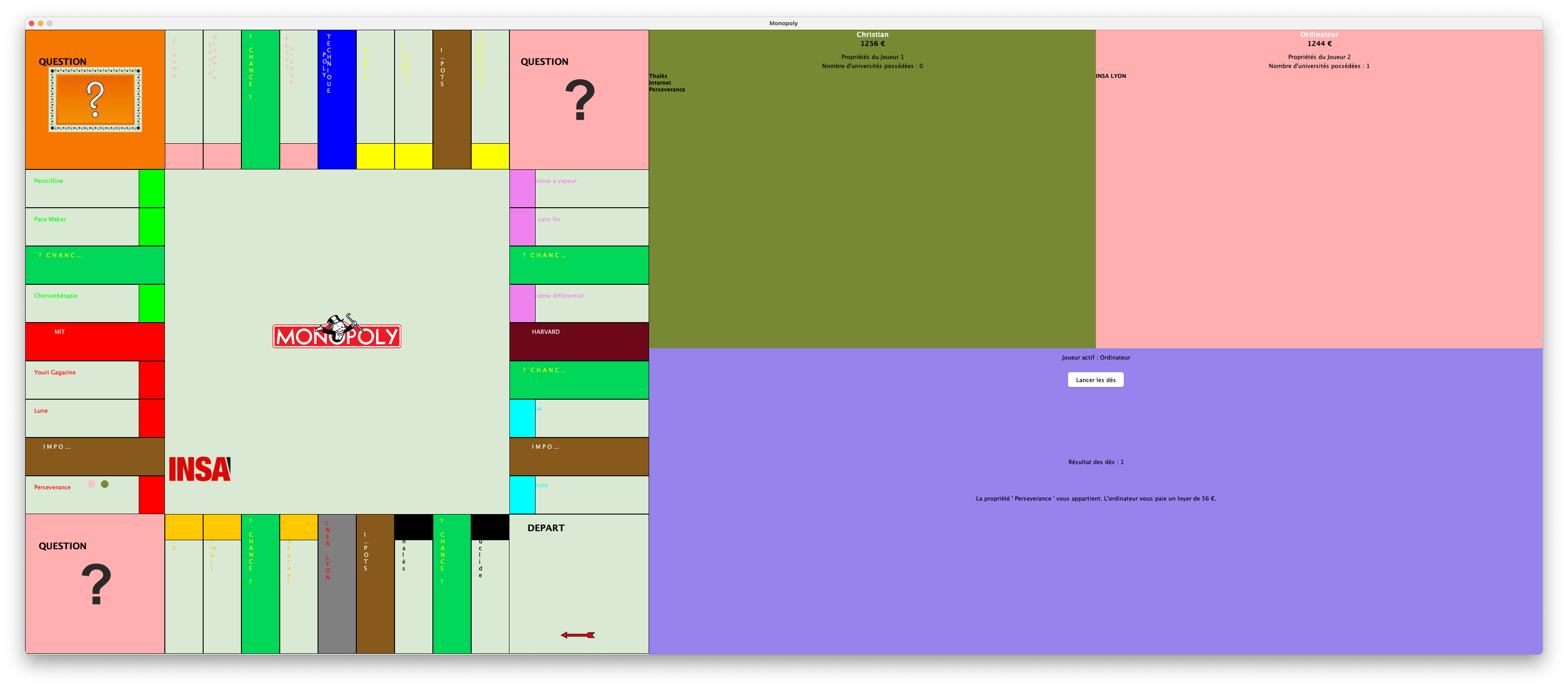Viewport: 1568px width, 688px height.
Task: Select the Lune property cell
Action: 95,418
